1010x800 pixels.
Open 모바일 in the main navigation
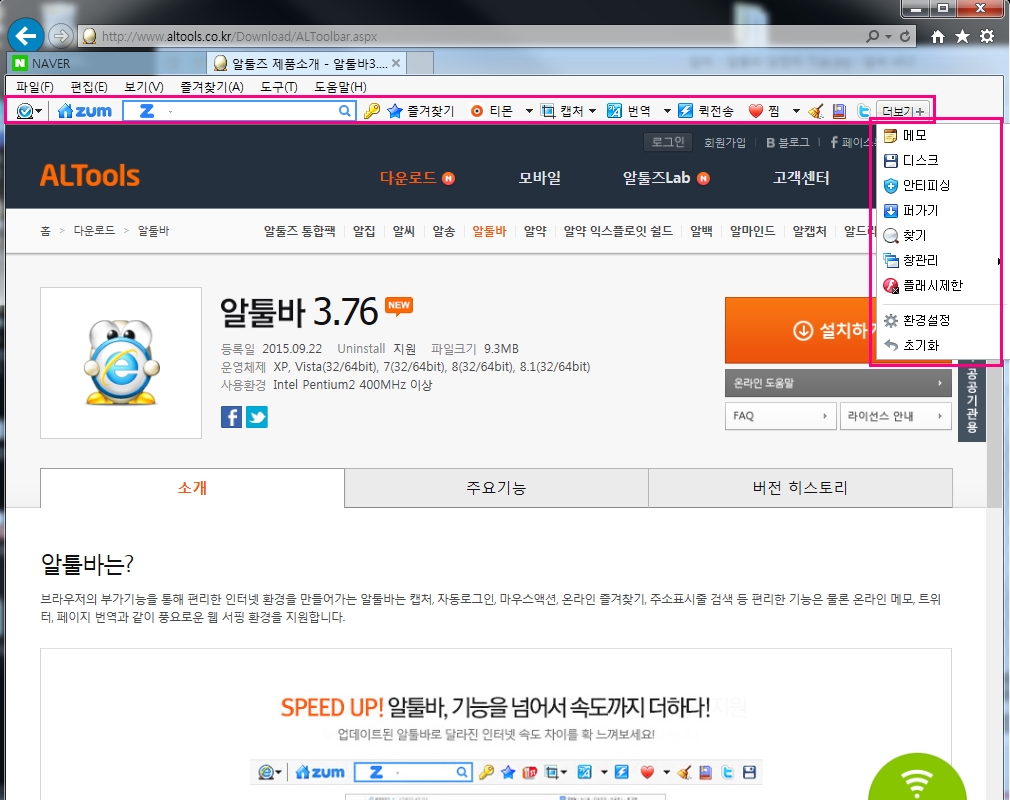540,178
